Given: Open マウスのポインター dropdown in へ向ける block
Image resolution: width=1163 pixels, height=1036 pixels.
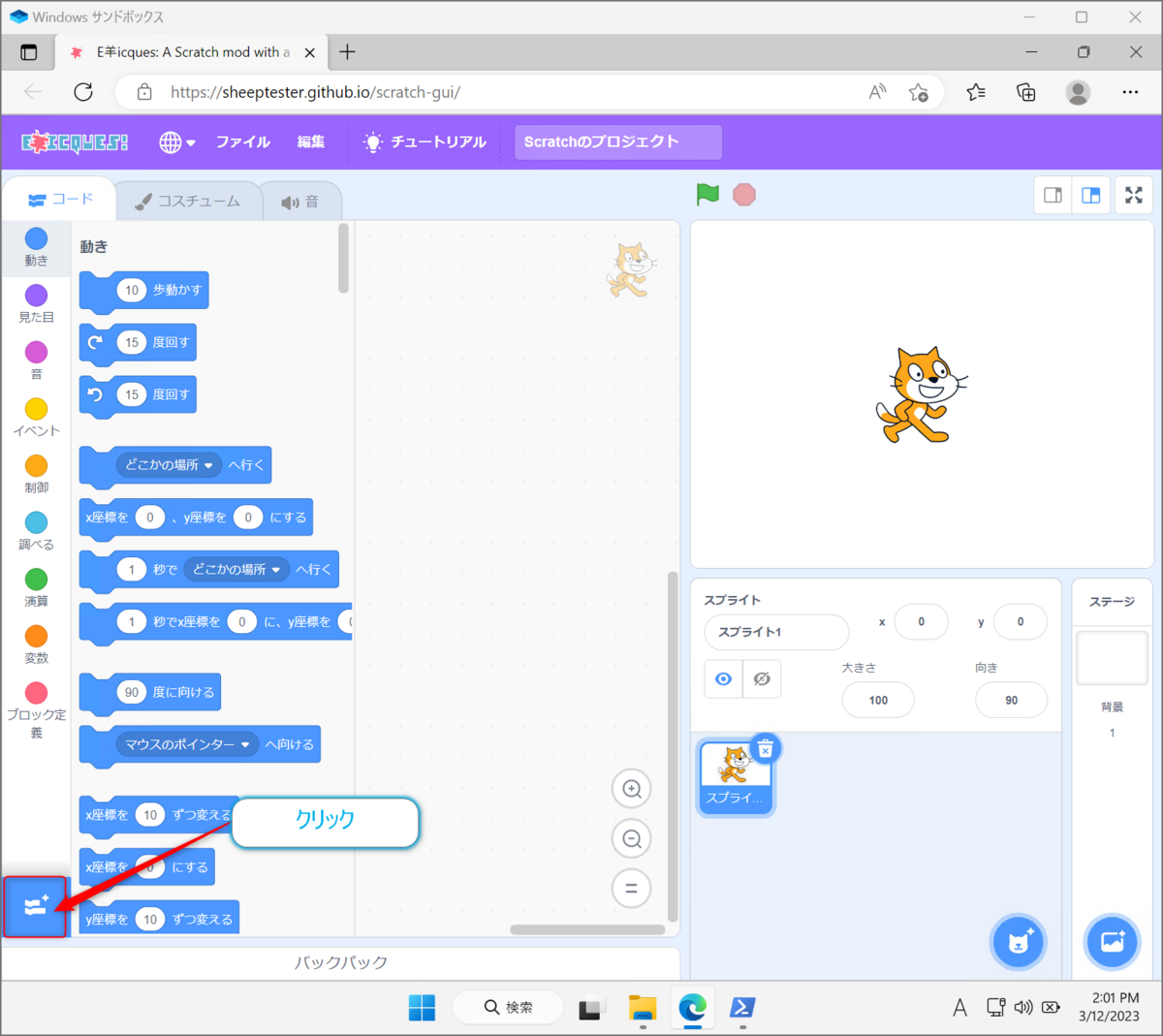Looking at the screenshot, I should (x=187, y=744).
